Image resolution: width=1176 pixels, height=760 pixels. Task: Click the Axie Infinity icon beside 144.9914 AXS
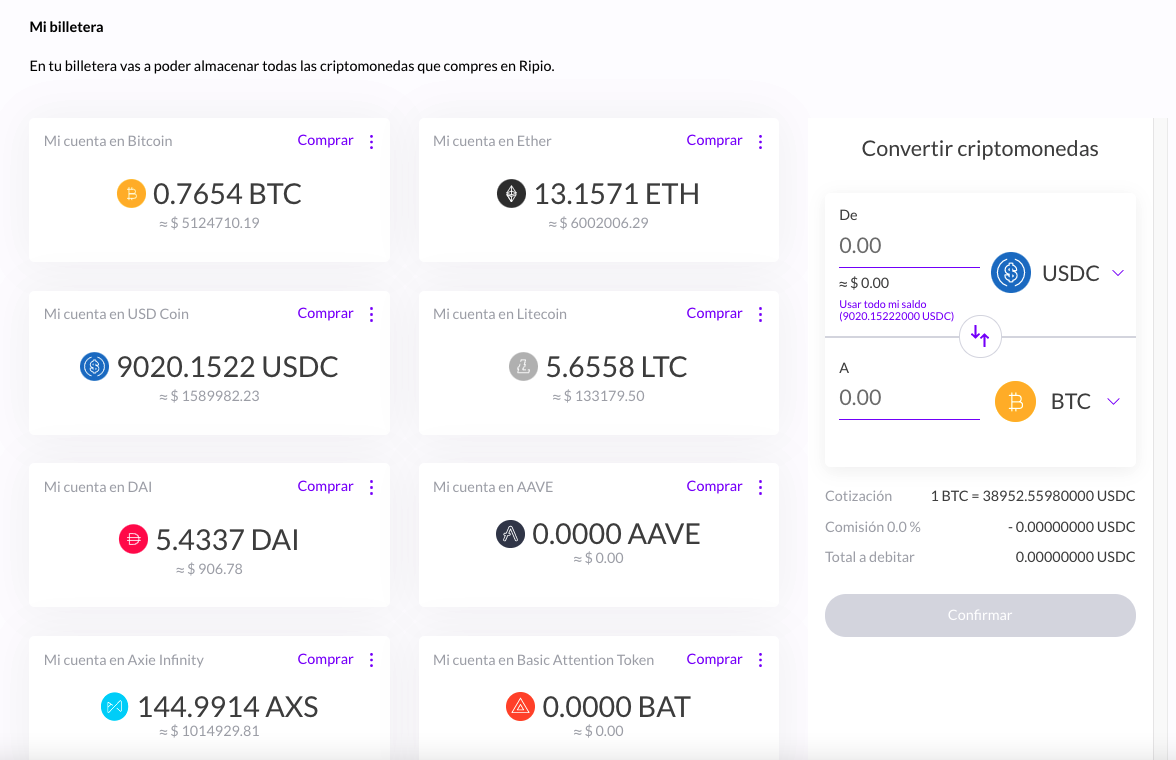pyautogui.click(x=114, y=706)
